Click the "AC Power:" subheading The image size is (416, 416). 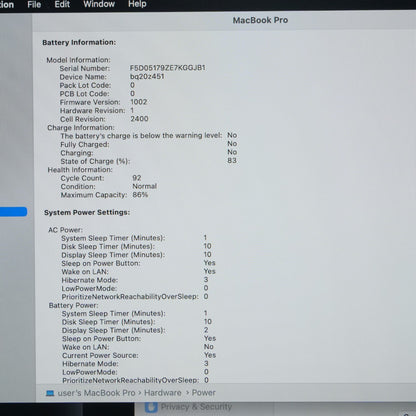(x=65, y=230)
